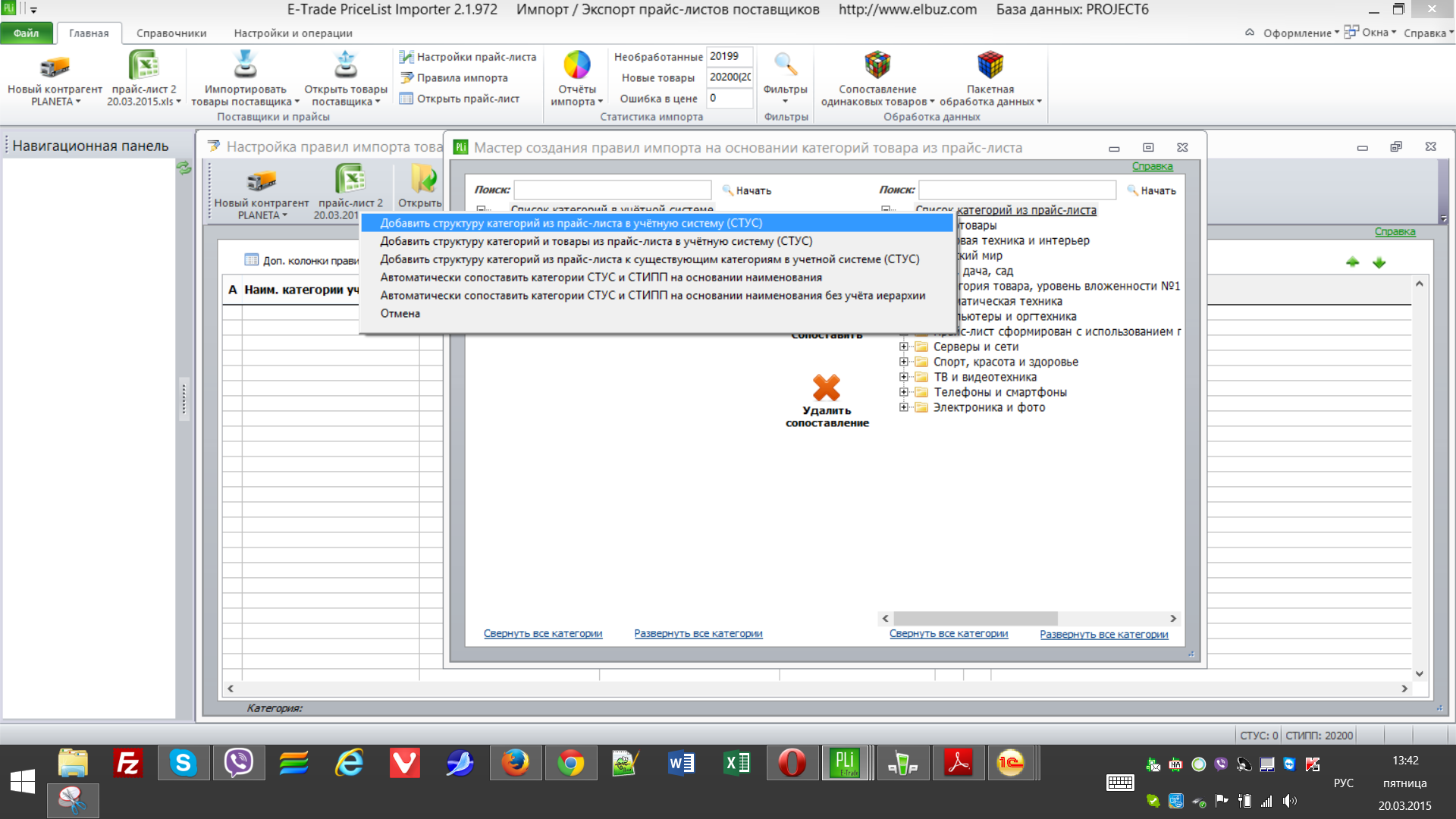Click Начать next to the accounting system search

pos(747,190)
